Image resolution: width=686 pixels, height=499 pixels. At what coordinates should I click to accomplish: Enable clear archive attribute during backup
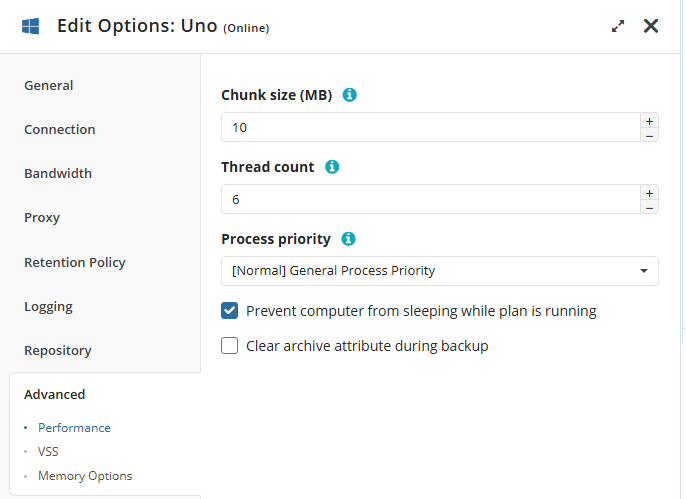tap(230, 346)
